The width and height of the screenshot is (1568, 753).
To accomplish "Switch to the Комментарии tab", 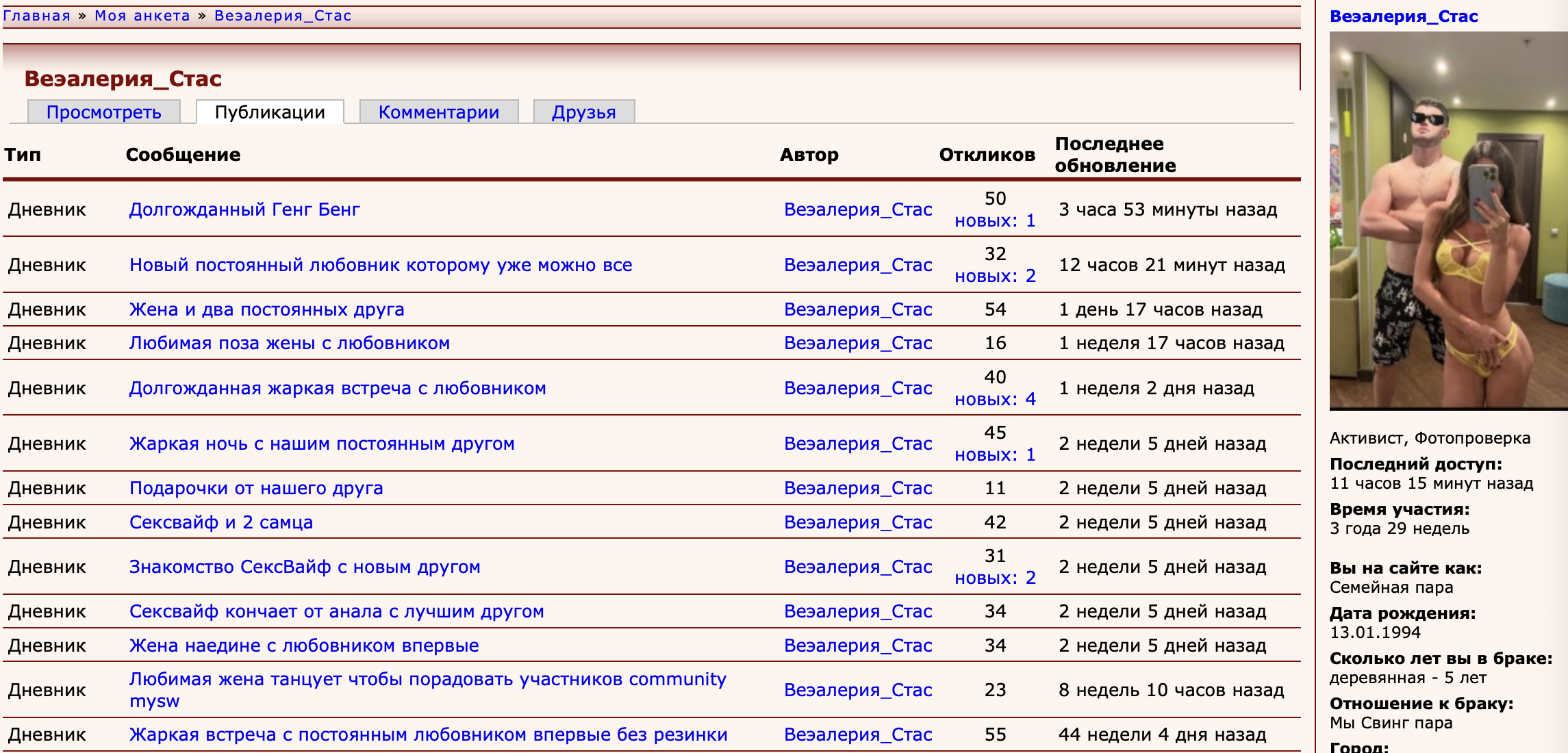I will [x=438, y=112].
